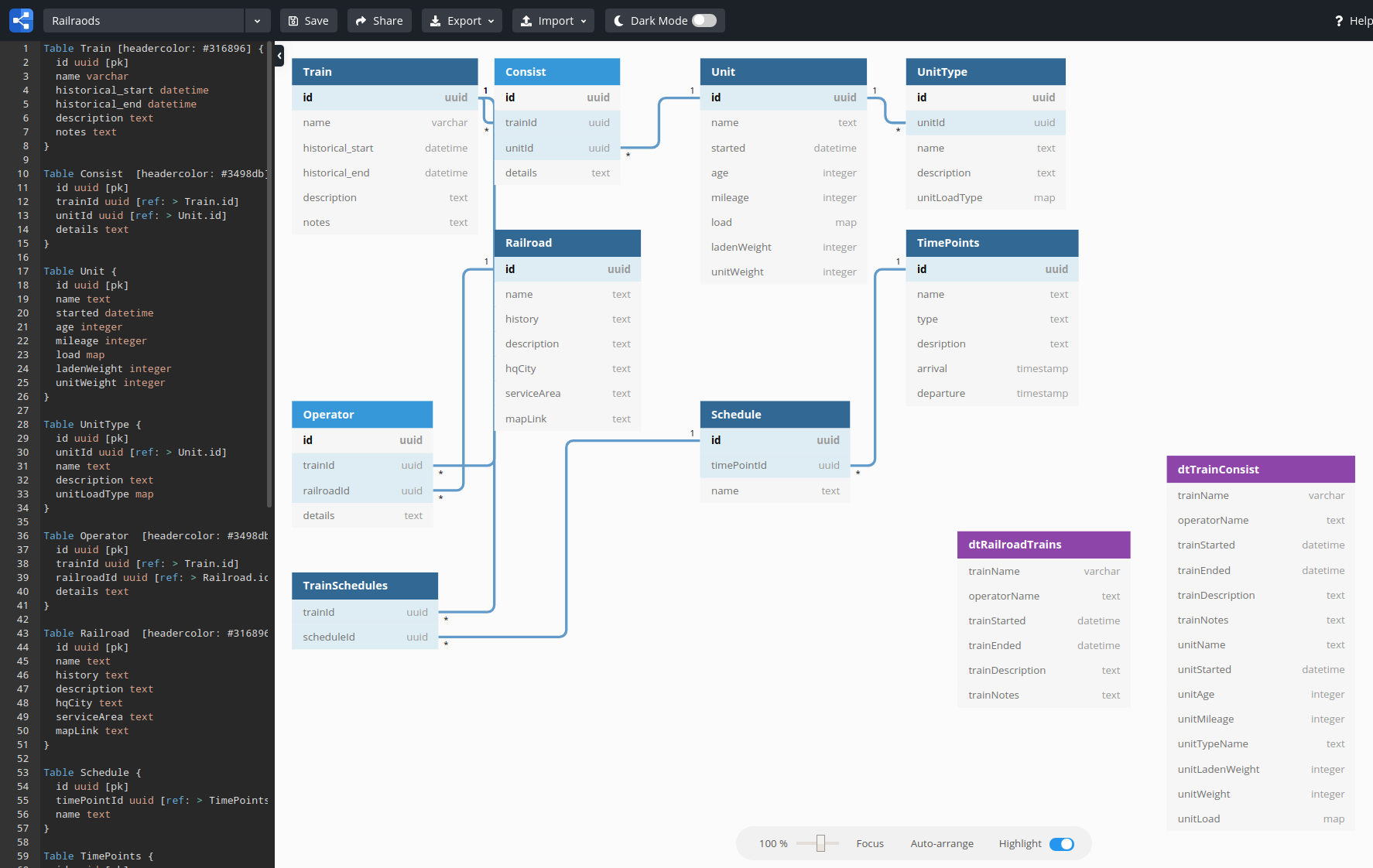The height and width of the screenshot is (868, 1373).
Task: Click the departure row in TimePoints table
Action: [x=992, y=393]
